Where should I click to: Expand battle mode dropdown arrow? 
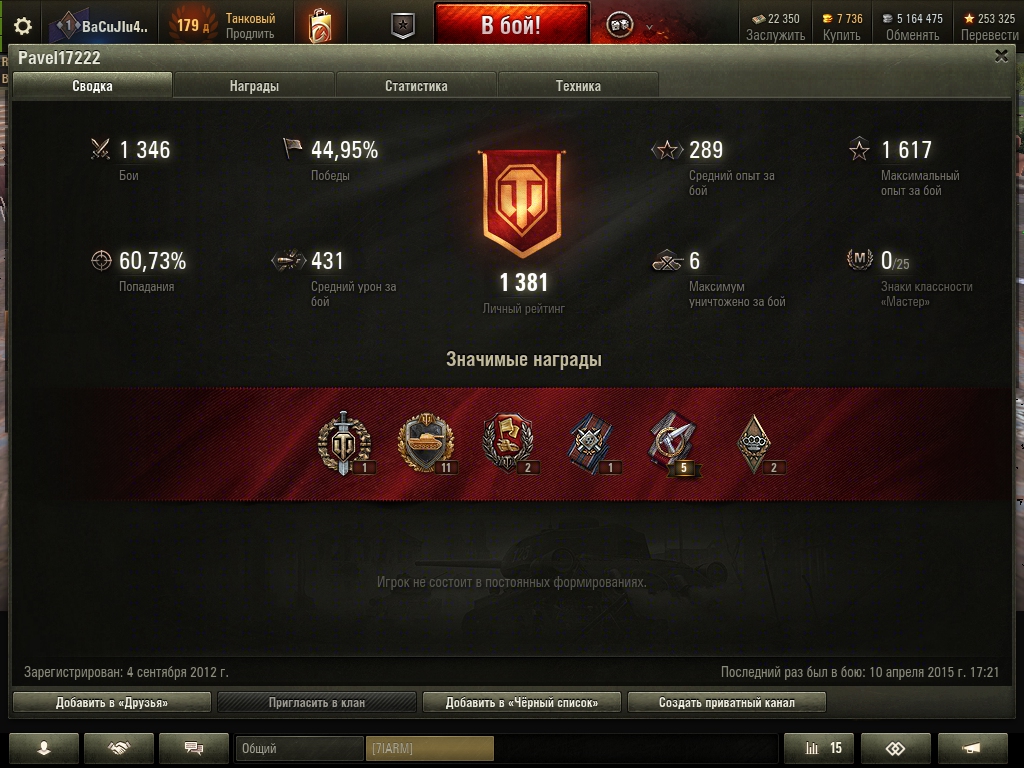[x=649, y=27]
